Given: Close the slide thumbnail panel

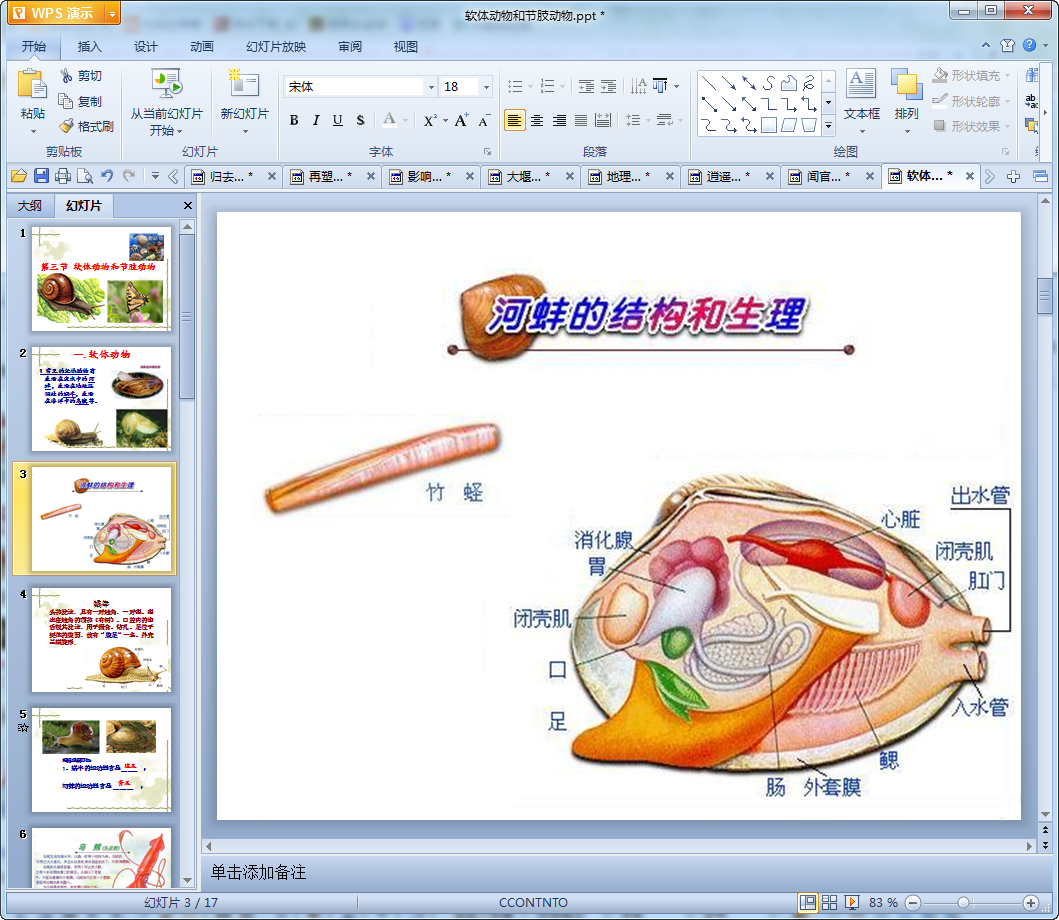Looking at the screenshot, I should [x=188, y=205].
